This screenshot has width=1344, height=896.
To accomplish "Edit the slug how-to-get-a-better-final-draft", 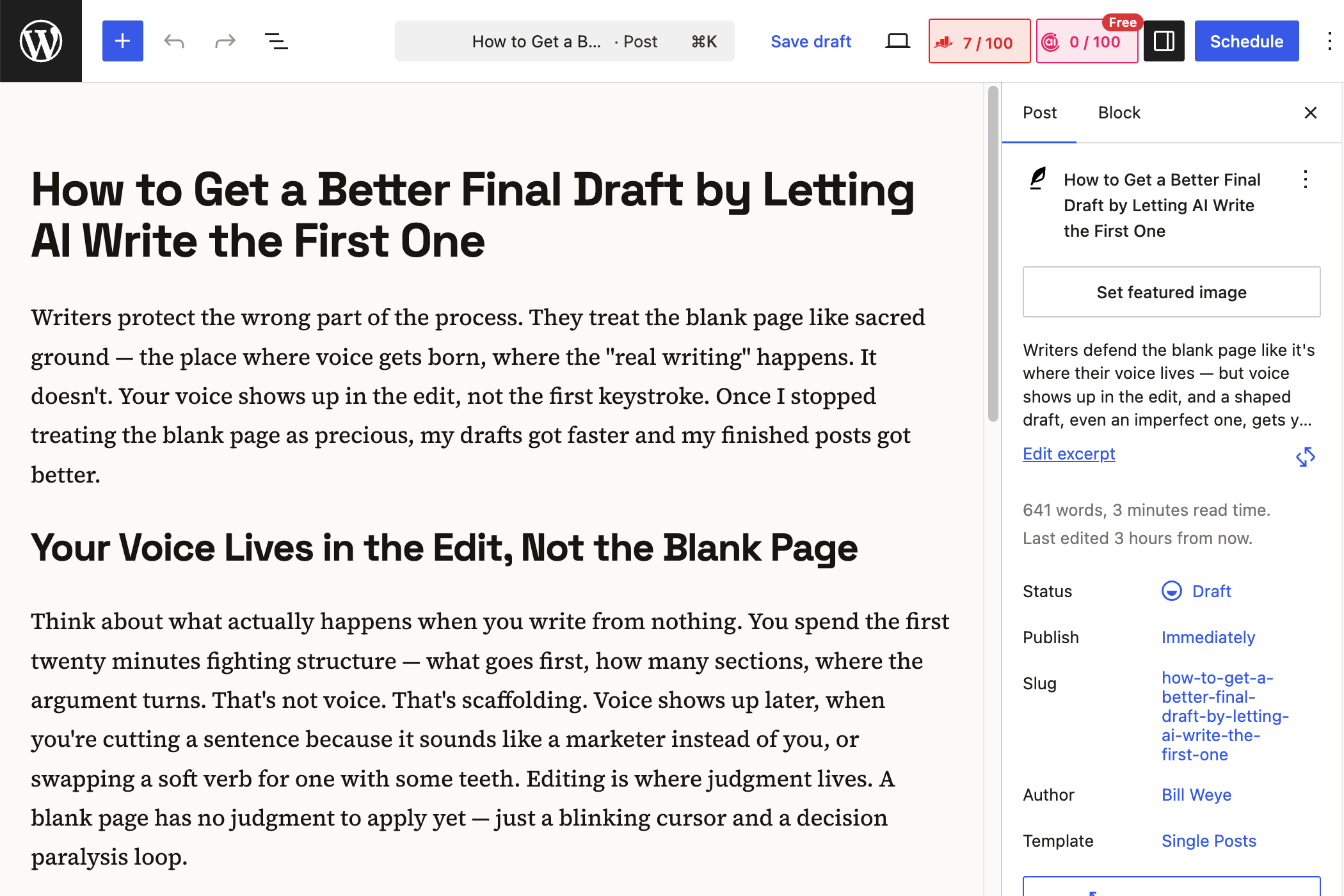I will pos(1225,716).
